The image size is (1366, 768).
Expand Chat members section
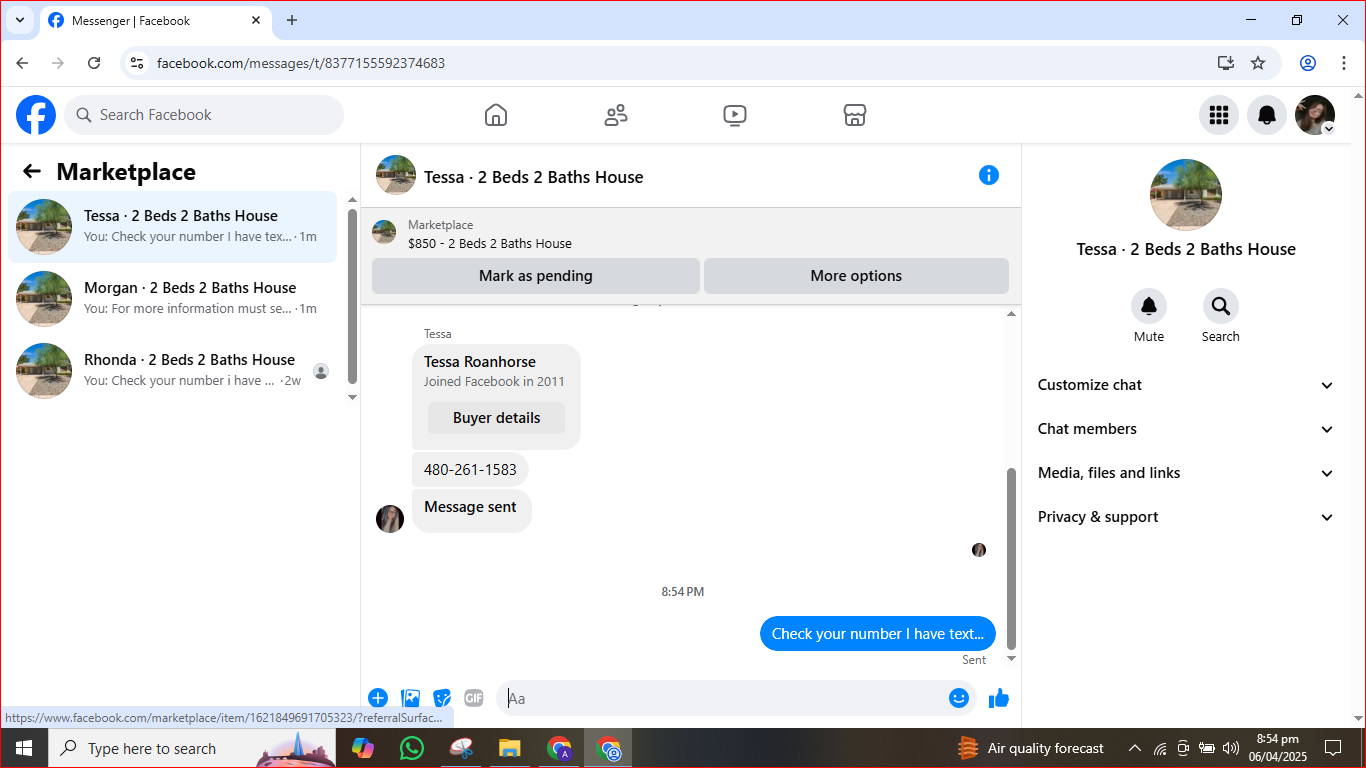tap(1186, 429)
